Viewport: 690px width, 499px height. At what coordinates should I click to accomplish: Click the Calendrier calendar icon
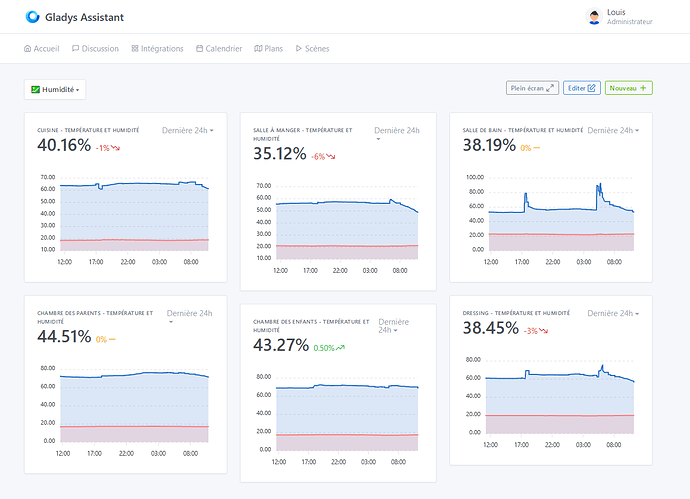point(199,48)
